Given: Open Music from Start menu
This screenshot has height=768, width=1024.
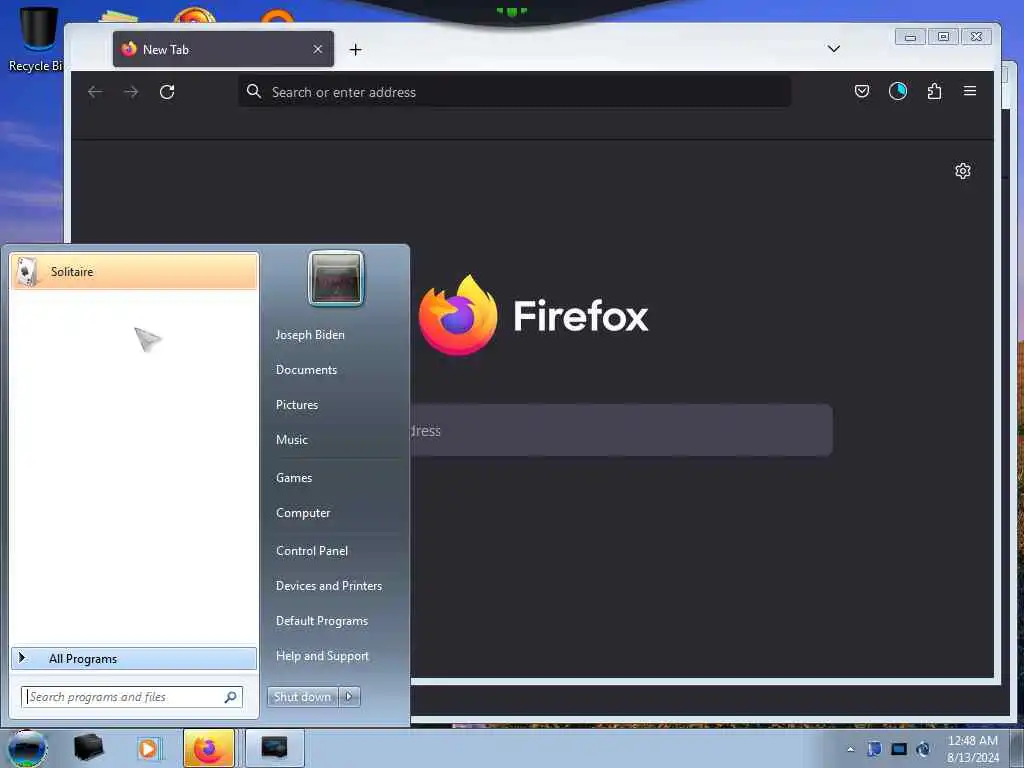Looking at the screenshot, I should (292, 440).
